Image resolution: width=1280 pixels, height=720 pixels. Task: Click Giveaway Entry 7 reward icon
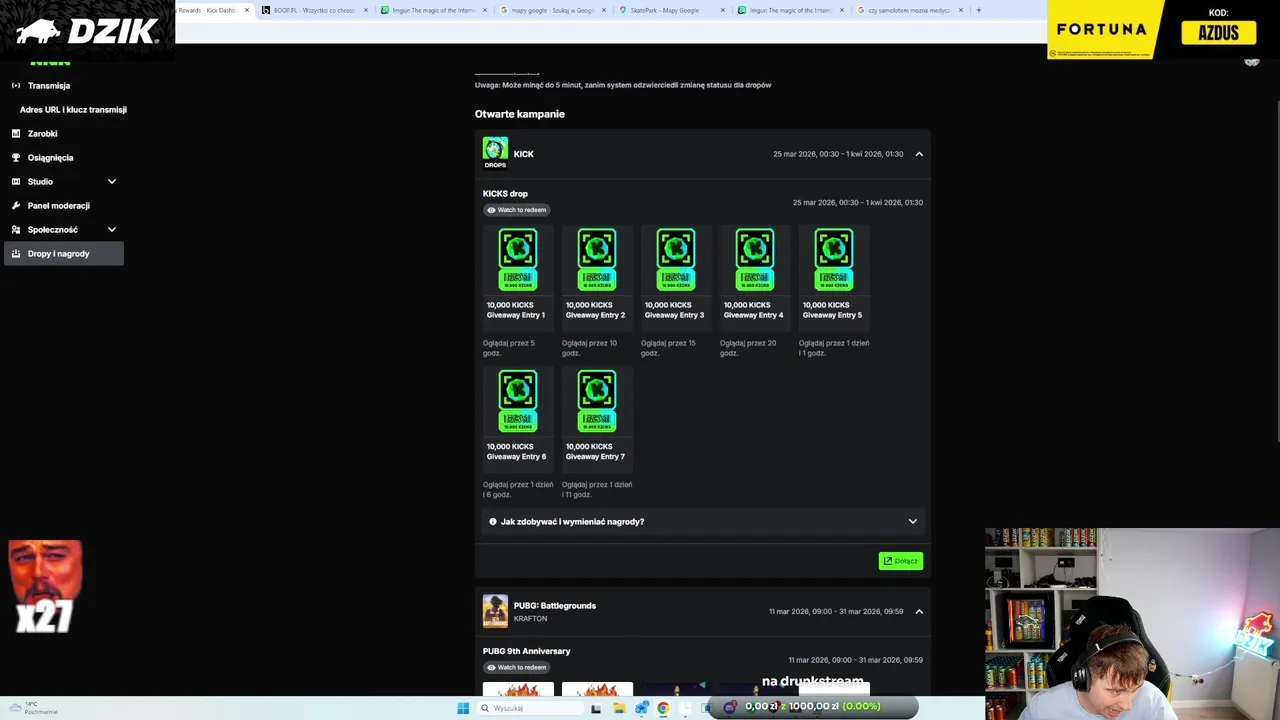tap(597, 401)
